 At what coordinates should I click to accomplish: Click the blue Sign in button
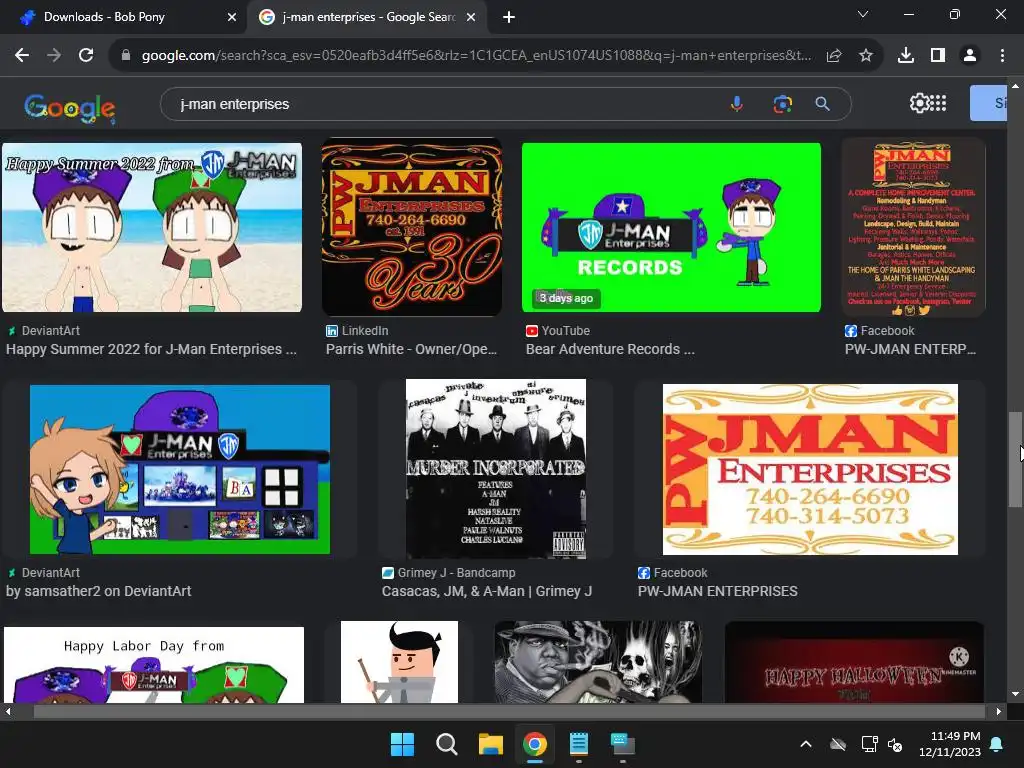click(x=988, y=103)
